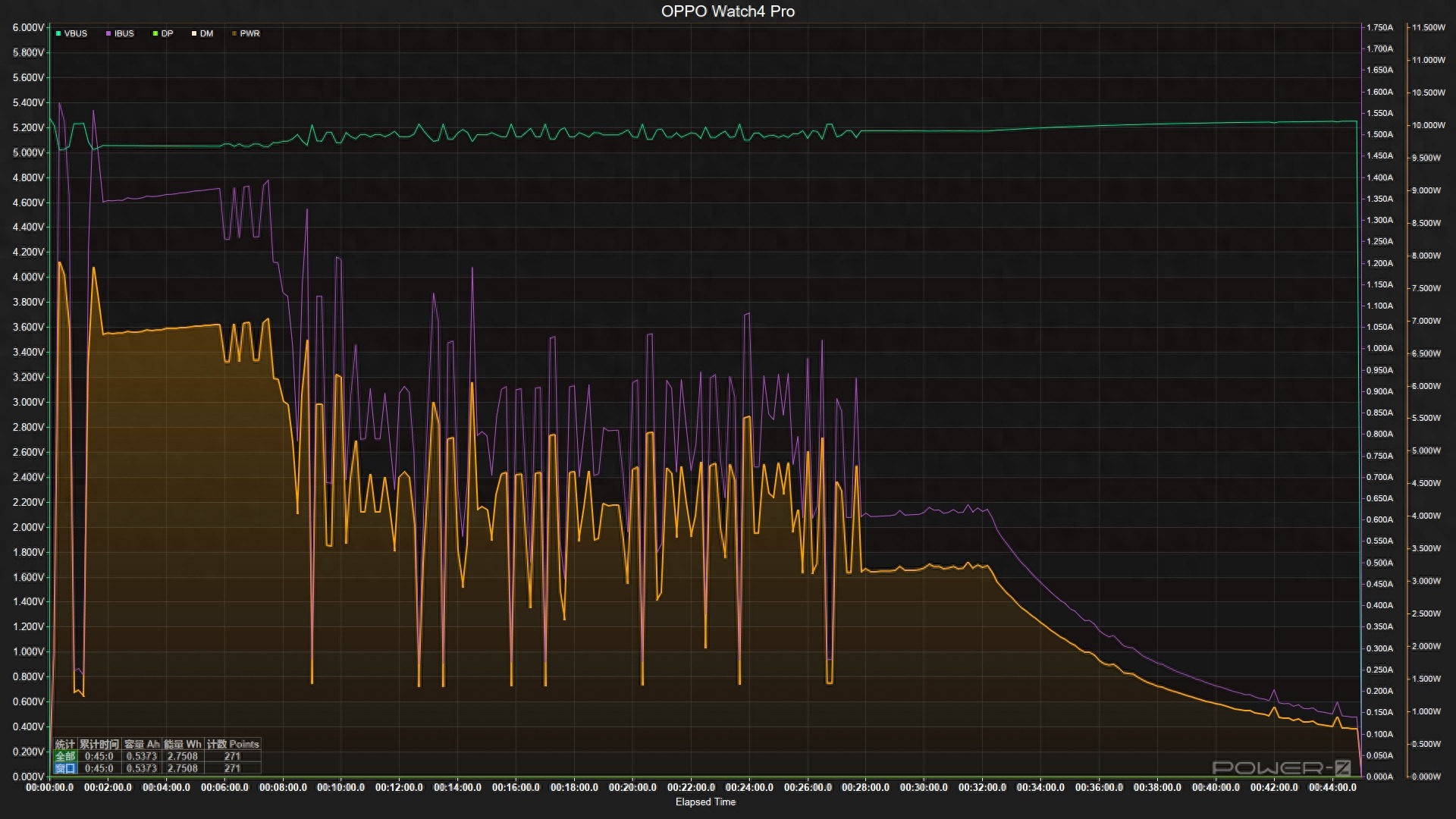This screenshot has height=819, width=1456.
Task: Click 0:45:0 in the 全部 row
Action: coord(99,756)
